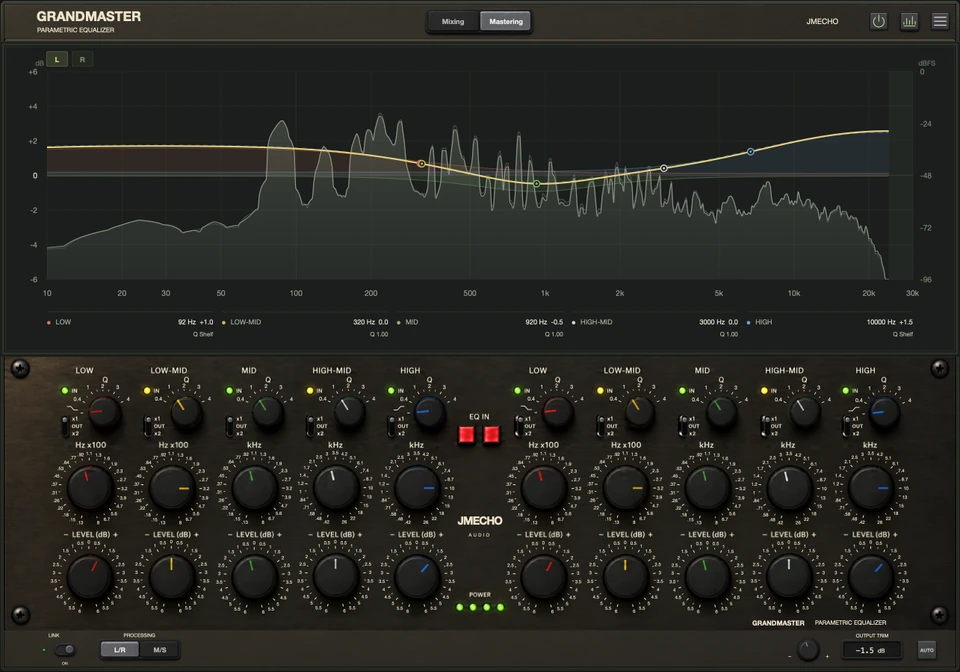Flip the left-channel MID x1/OUT/x2 switch

[229, 426]
